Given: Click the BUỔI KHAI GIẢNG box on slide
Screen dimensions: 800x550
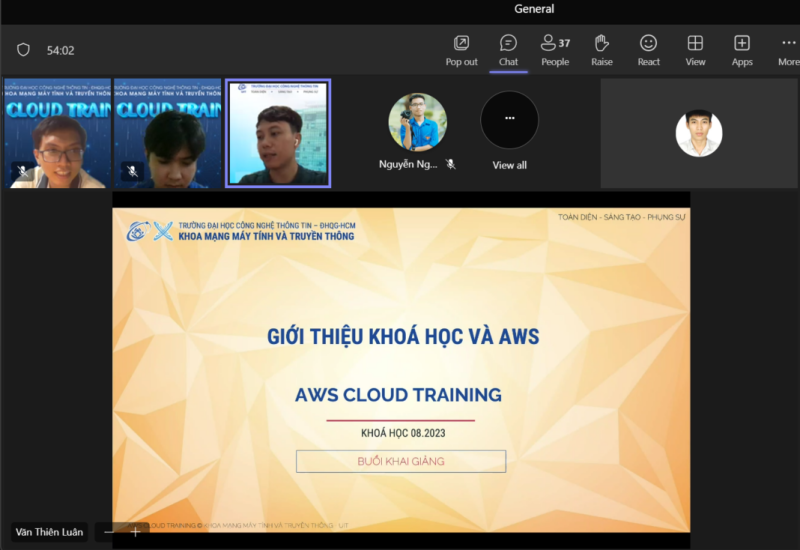Looking at the screenshot, I should 401,461.
